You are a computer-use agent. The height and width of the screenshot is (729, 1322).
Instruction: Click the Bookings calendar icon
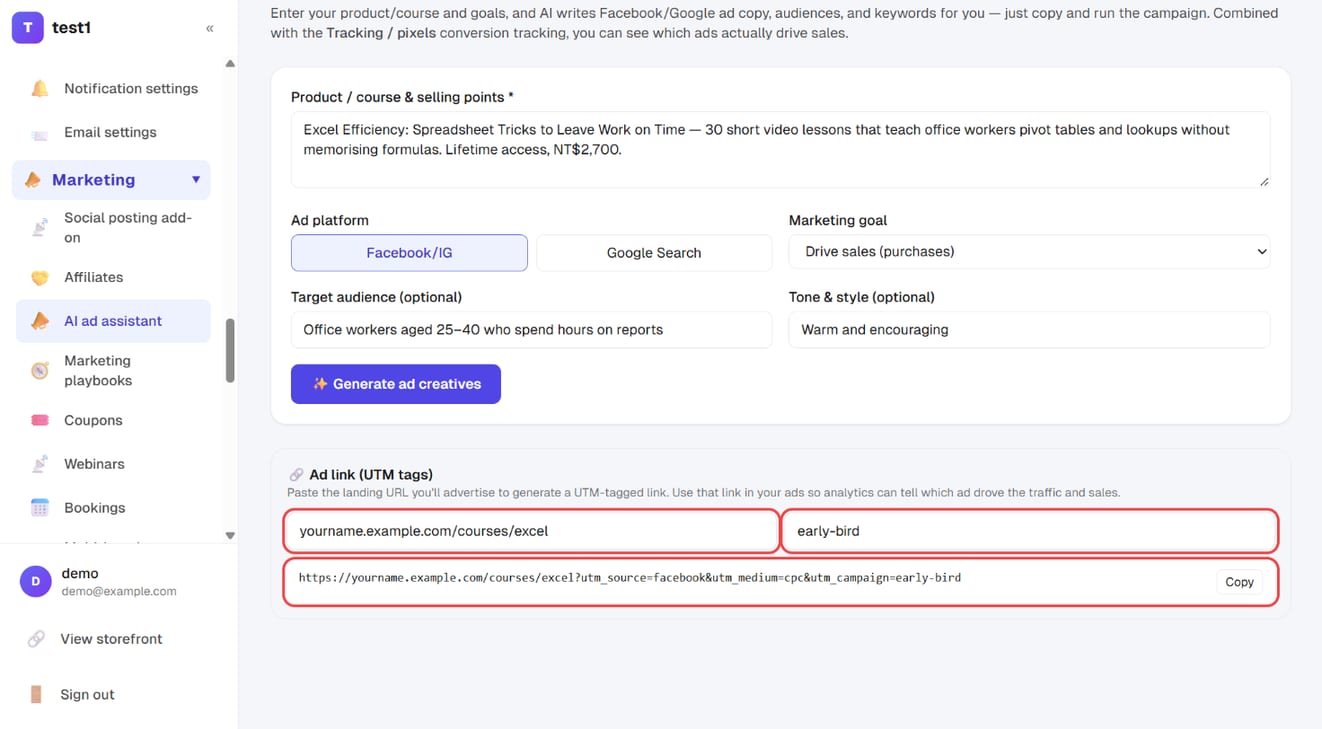point(40,508)
